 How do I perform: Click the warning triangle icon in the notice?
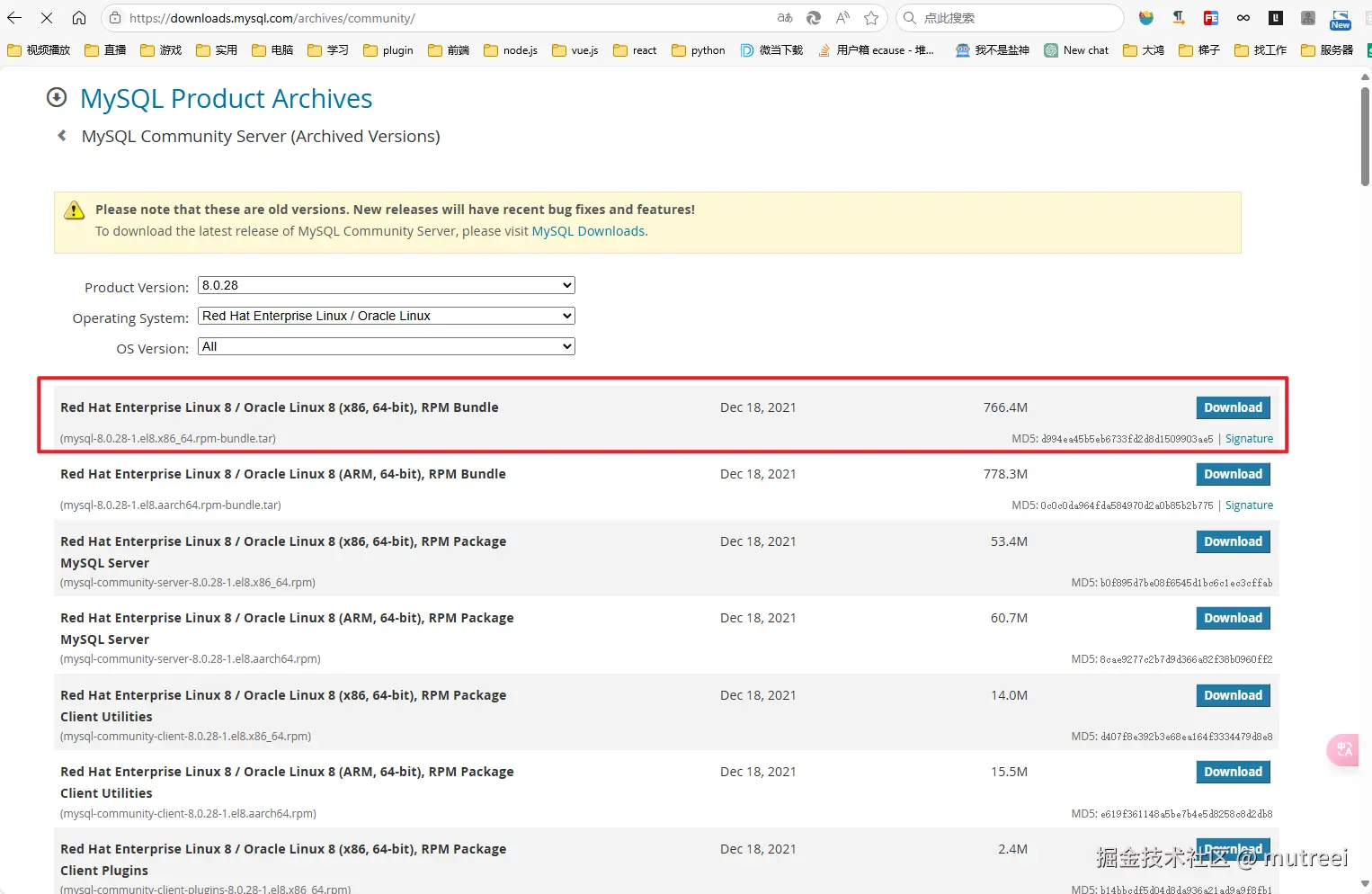(x=74, y=210)
